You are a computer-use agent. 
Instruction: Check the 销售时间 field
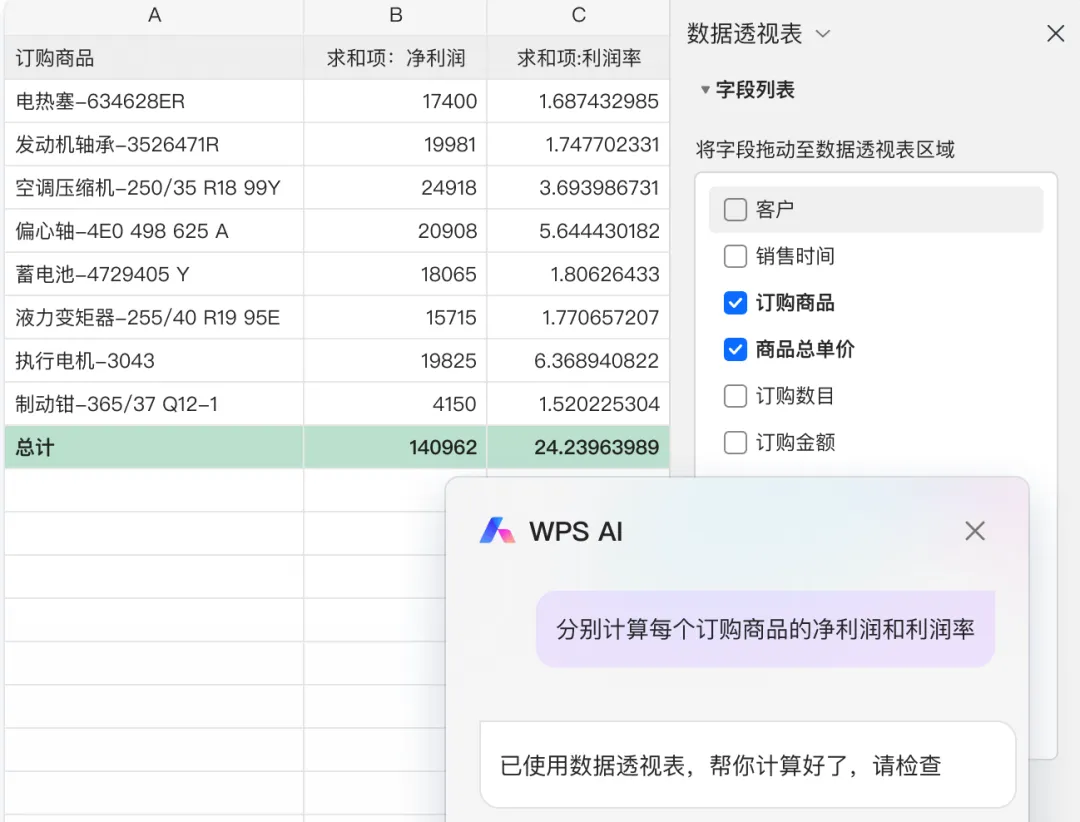[735, 256]
